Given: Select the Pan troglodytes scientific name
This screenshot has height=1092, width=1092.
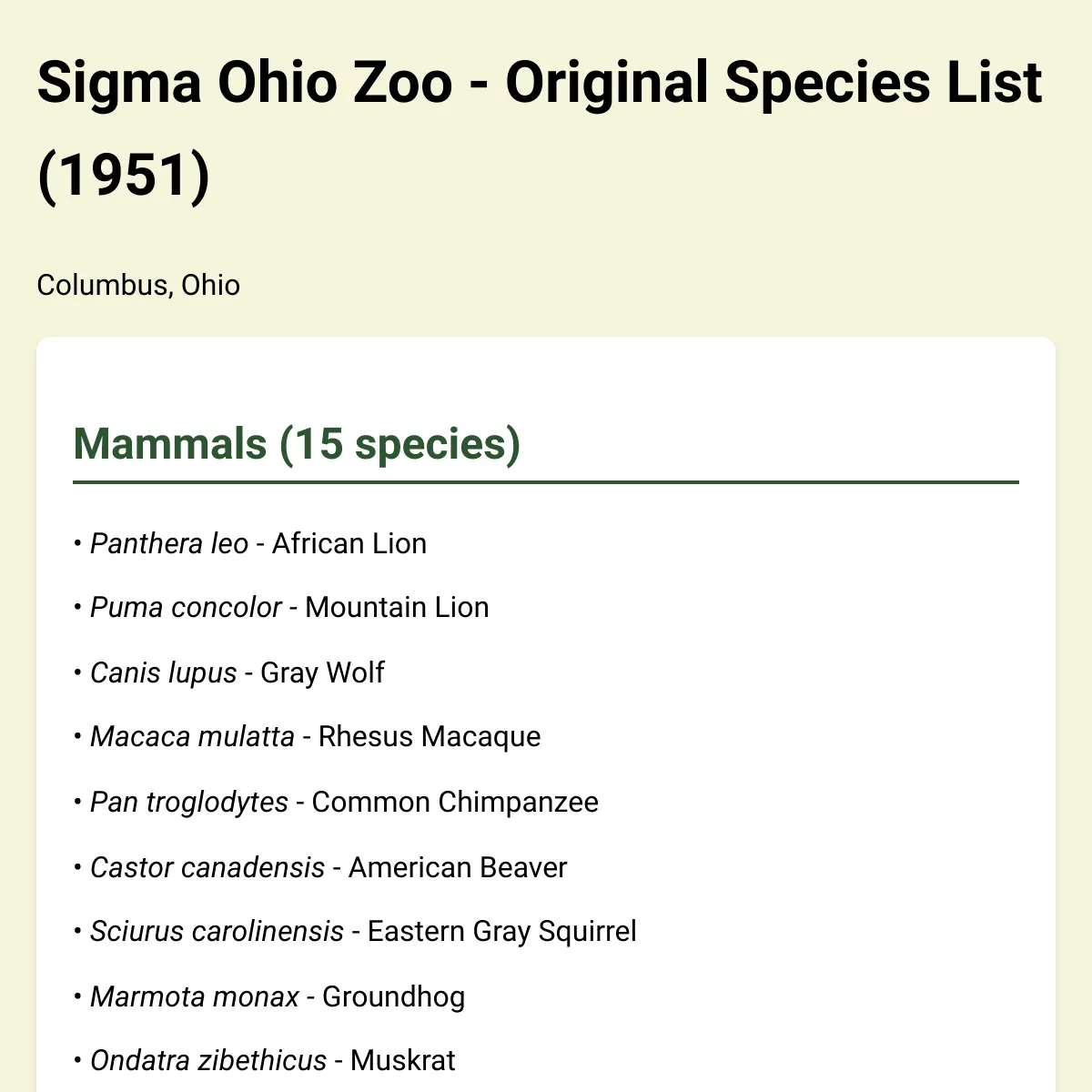Looking at the screenshot, I should click(x=189, y=802).
